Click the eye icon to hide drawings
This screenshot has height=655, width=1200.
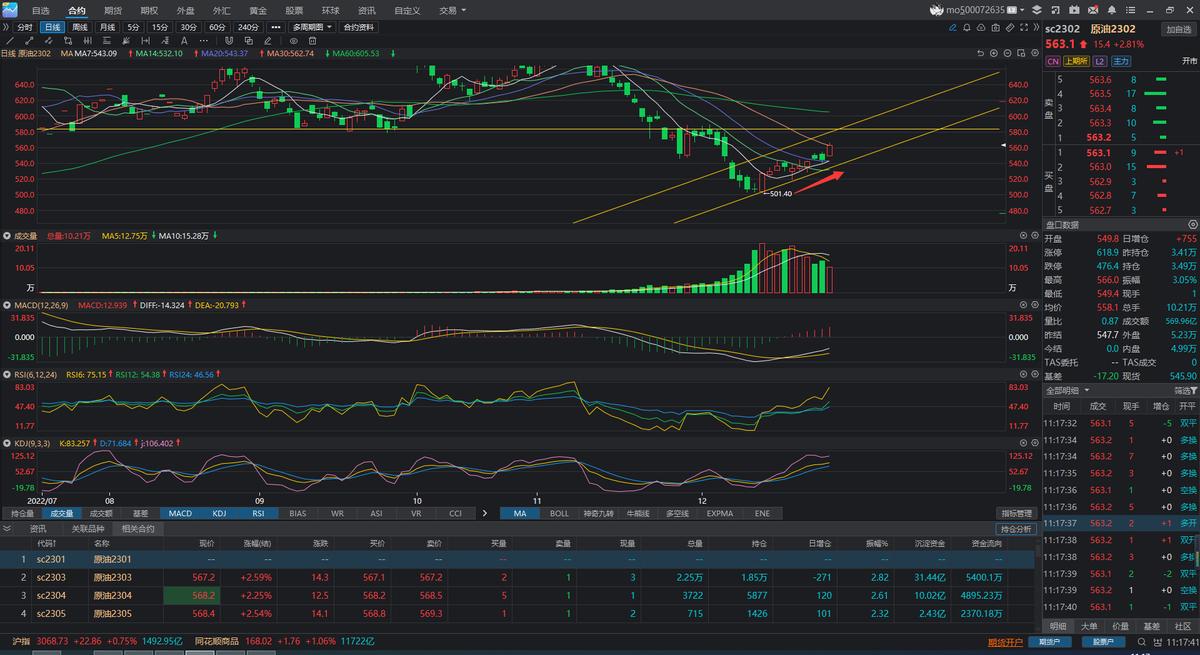pos(293,41)
